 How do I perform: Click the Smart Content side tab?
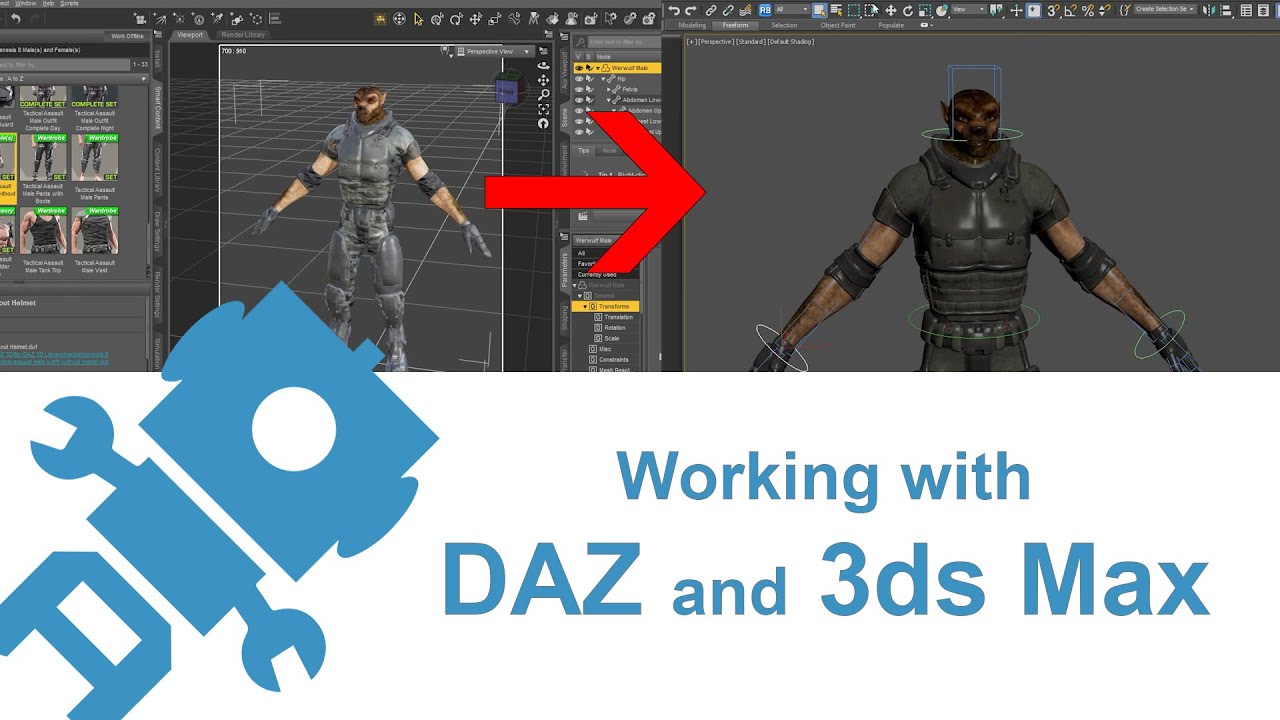pos(158,108)
